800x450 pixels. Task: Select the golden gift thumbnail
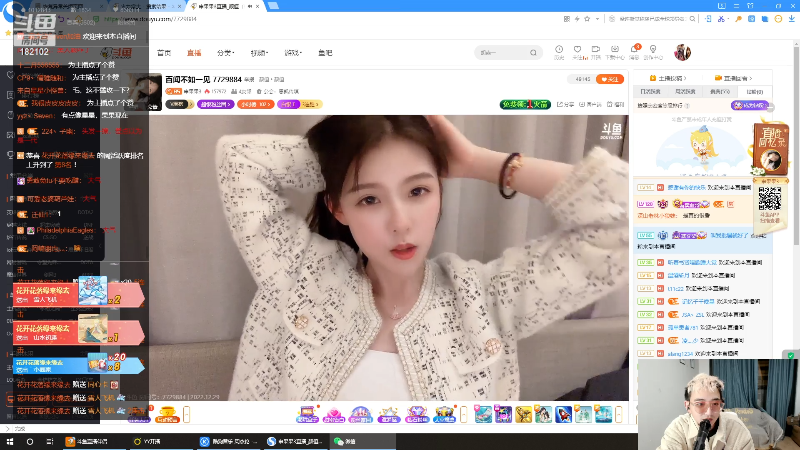(523, 414)
